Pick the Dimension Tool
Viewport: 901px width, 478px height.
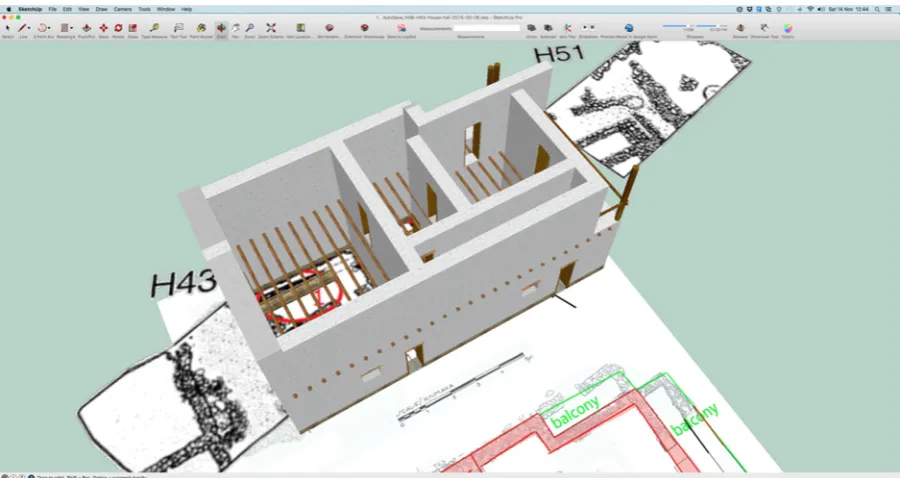tap(764, 28)
